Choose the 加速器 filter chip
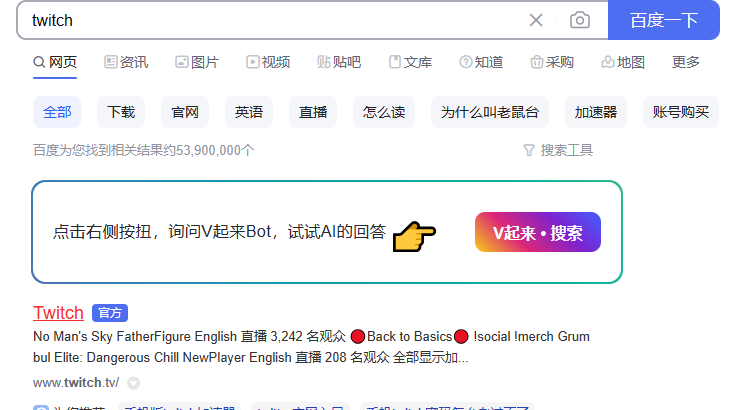This screenshot has height=410, width=735. click(x=596, y=112)
